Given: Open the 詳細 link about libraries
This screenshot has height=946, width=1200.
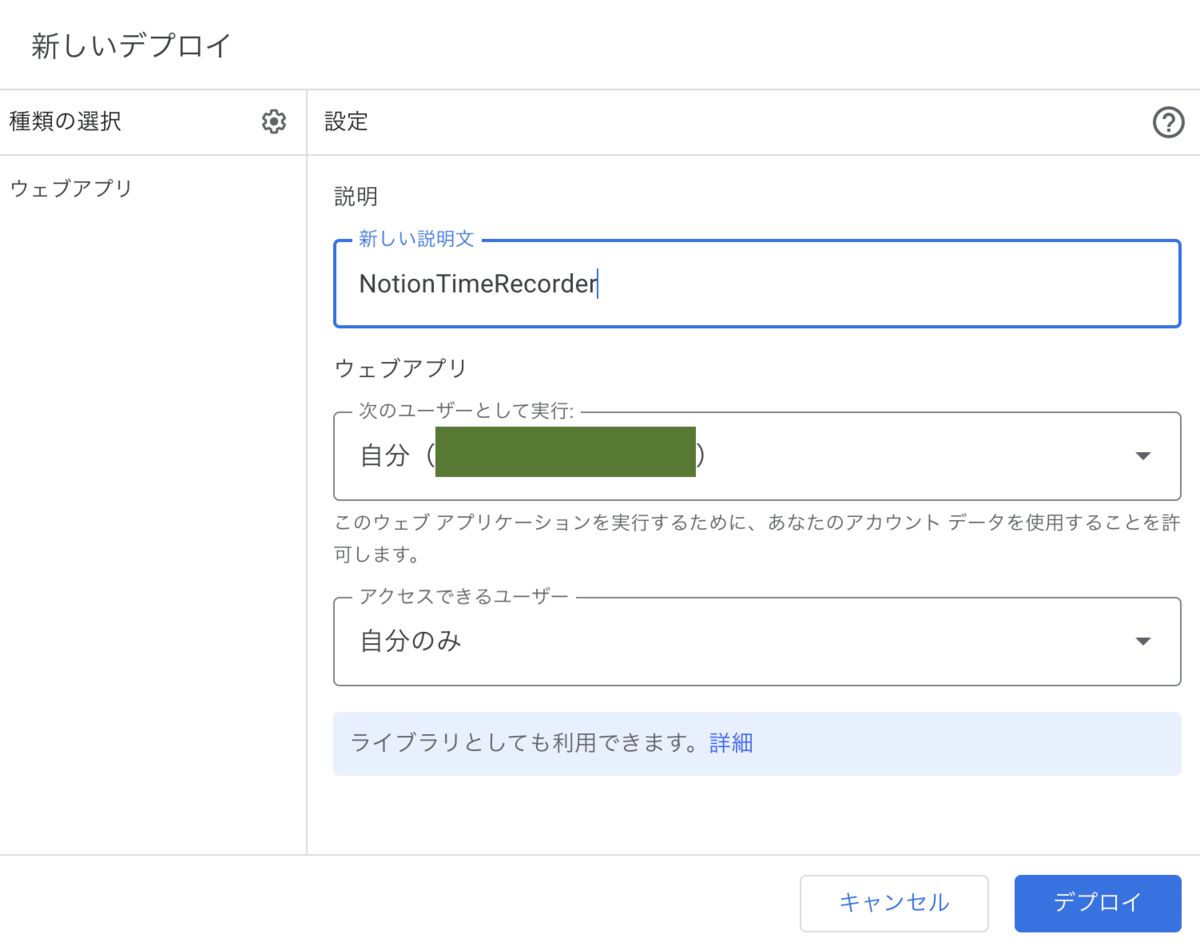Looking at the screenshot, I should tap(731, 743).
